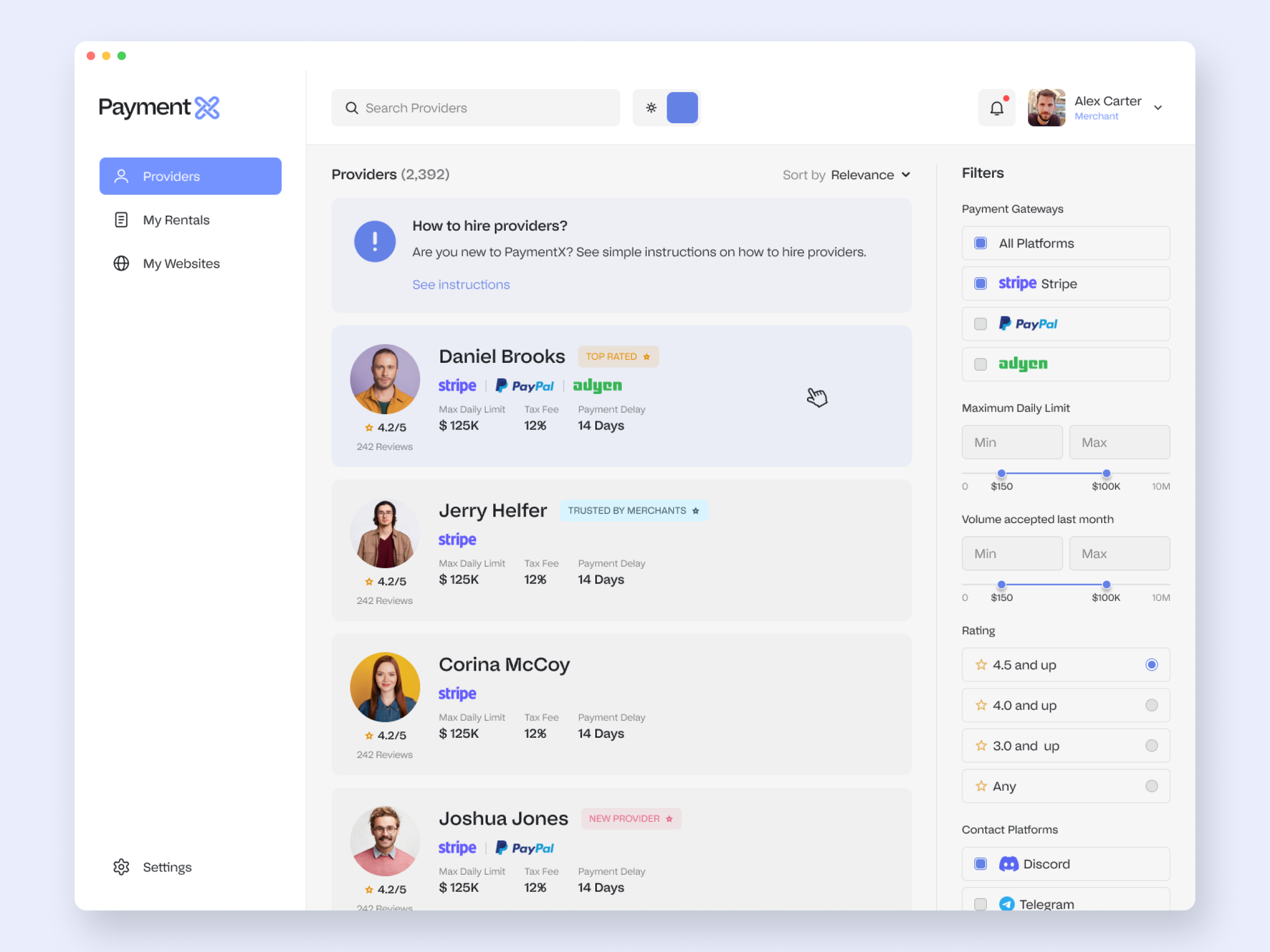Click PayPal logo on Joshua Jones card
Image resolution: width=1270 pixels, height=952 pixels.
pyautogui.click(x=525, y=848)
